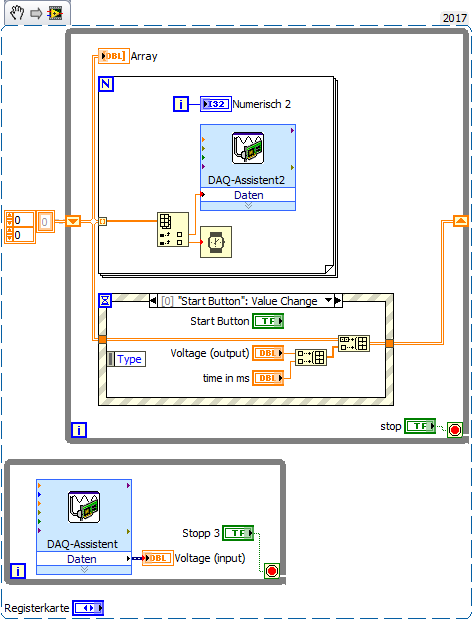
Task: Click the DAQ-Assistent2 name label
Action: (246, 180)
